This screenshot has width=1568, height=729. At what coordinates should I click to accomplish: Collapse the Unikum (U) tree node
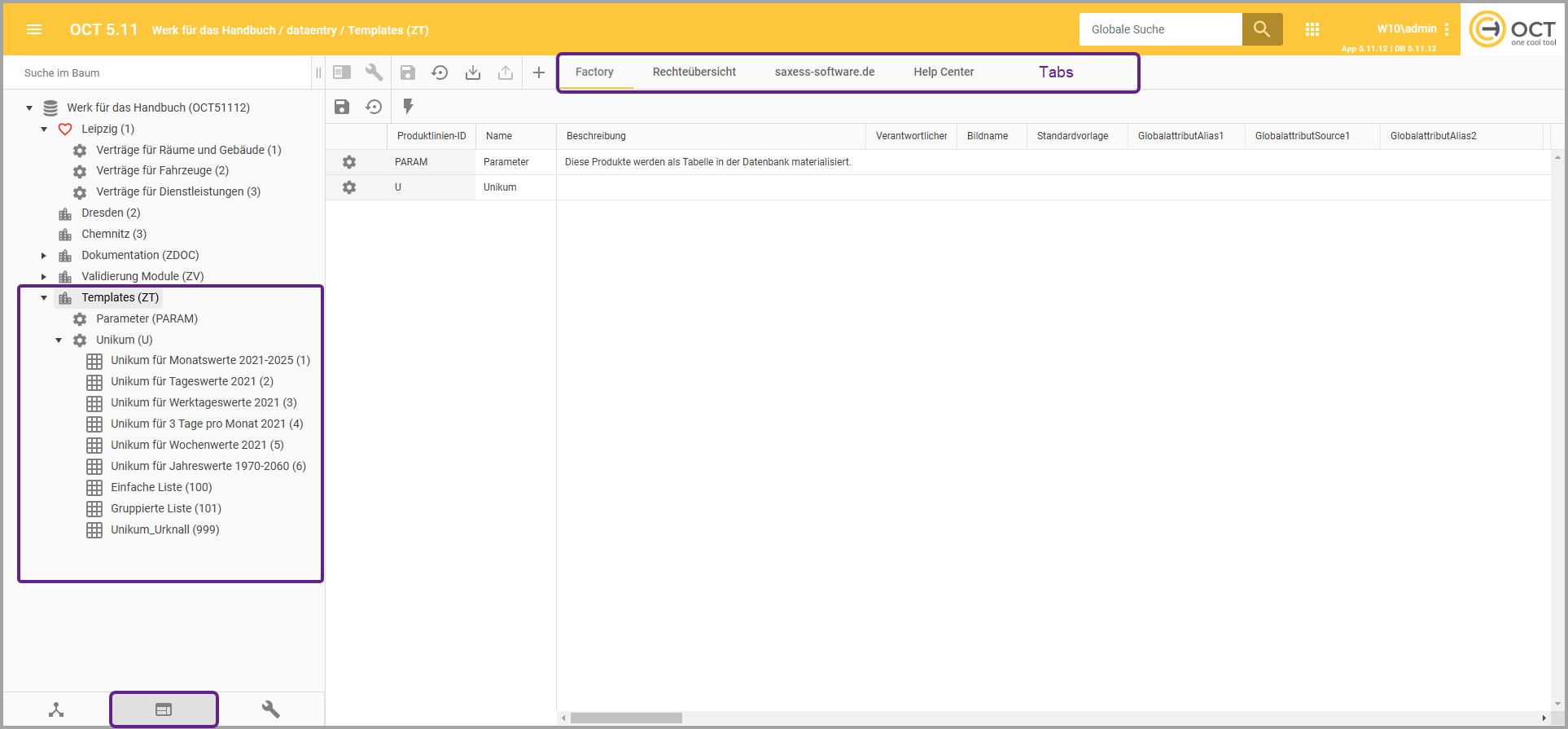point(59,340)
